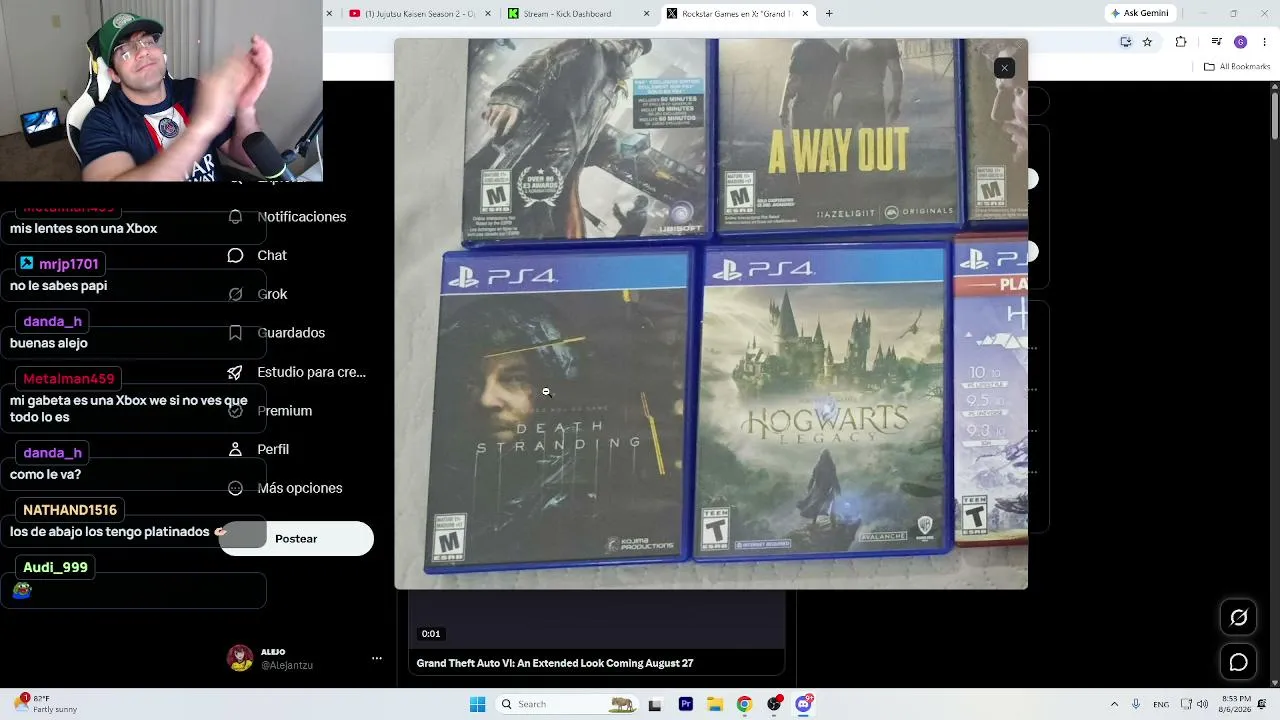Open a new browser tab
1280x720 pixels.
pos(829,14)
